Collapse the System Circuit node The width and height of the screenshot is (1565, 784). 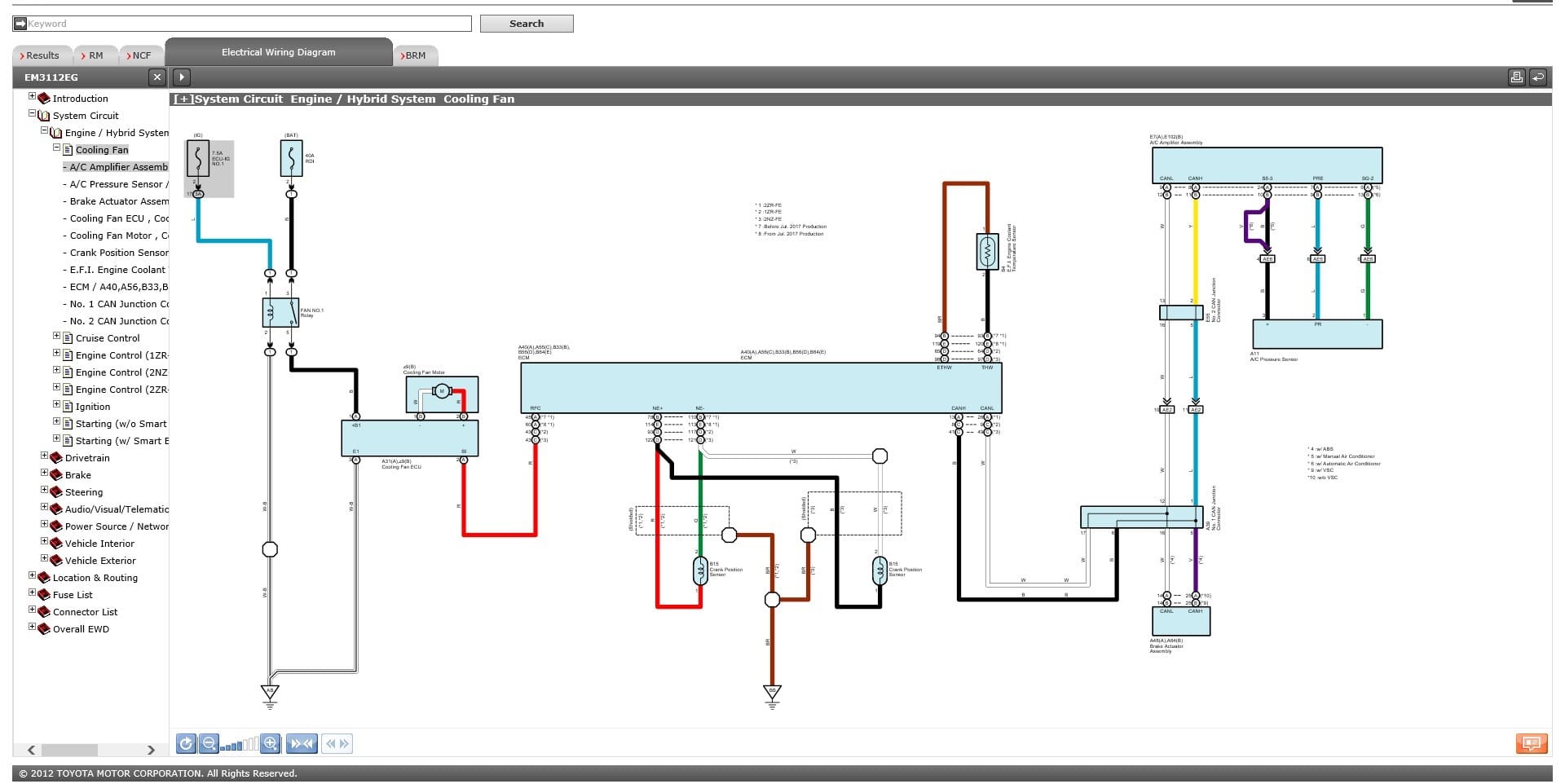33,114
